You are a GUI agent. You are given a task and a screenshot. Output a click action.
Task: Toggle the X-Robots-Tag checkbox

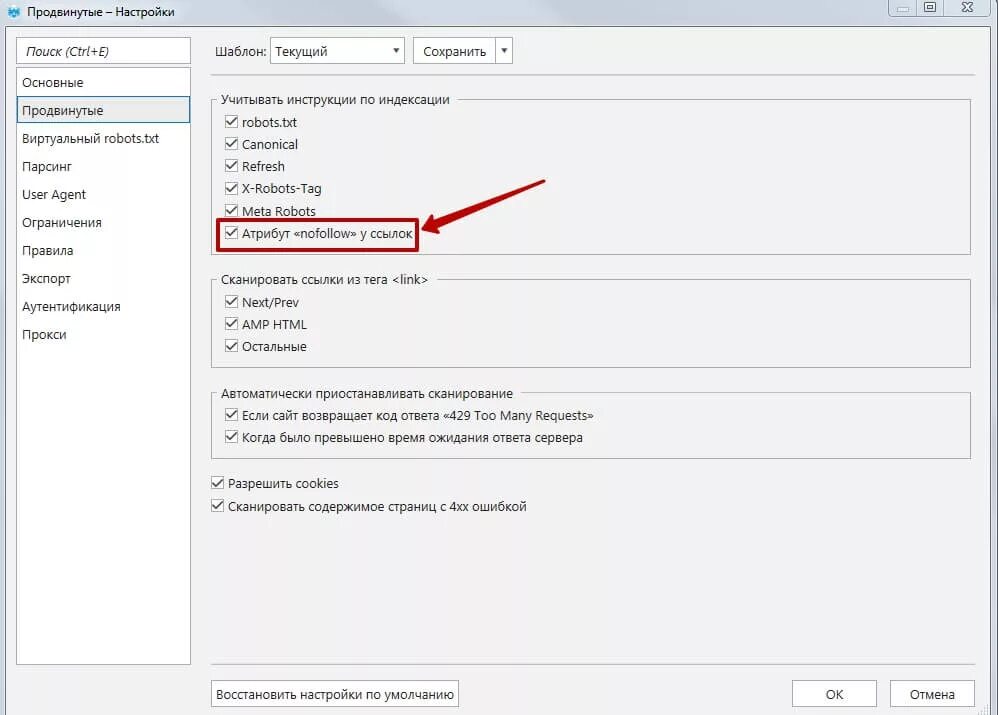pyautogui.click(x=231, y=188)
